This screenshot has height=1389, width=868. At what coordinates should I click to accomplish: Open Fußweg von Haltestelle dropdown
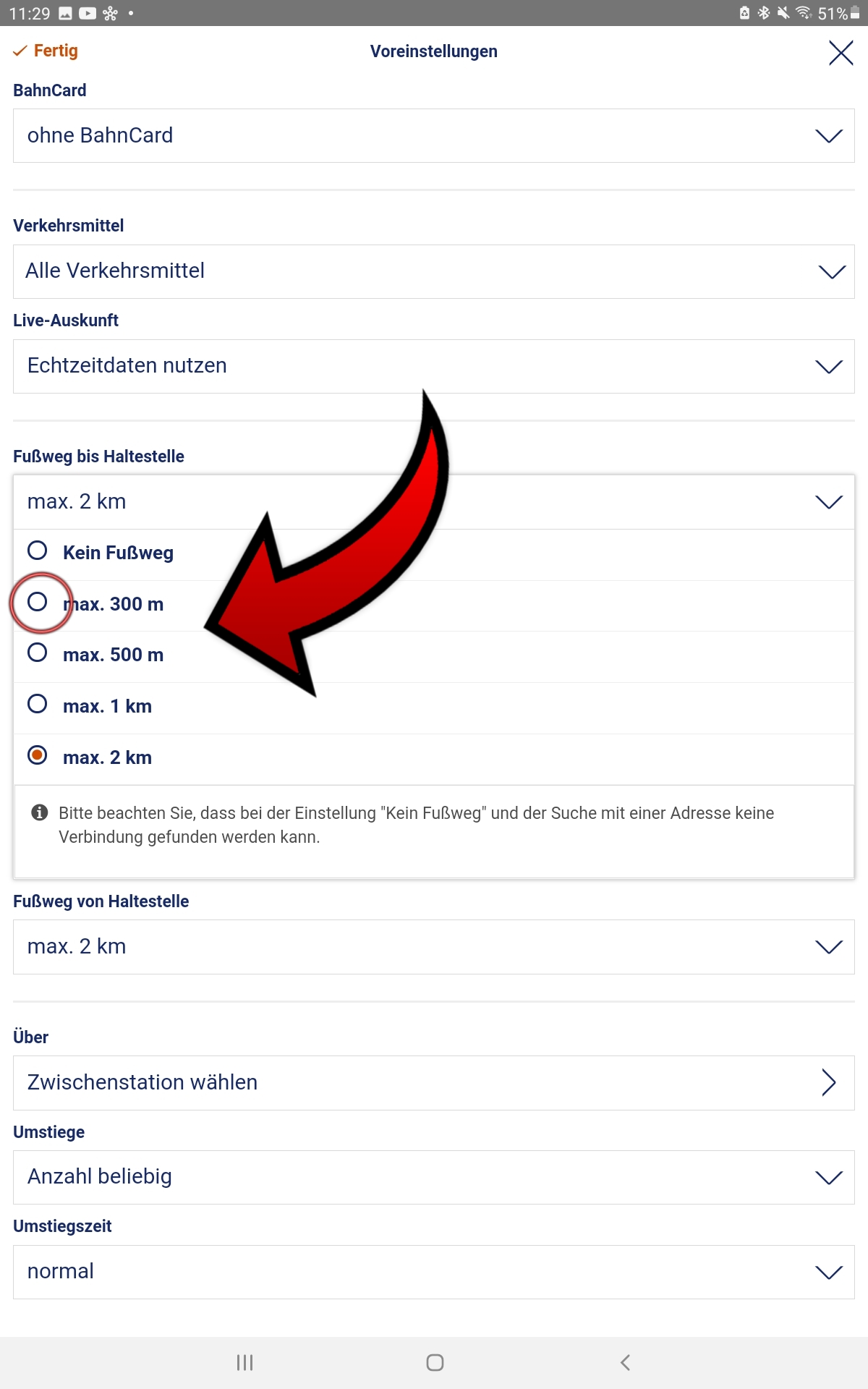coord(434,947)
